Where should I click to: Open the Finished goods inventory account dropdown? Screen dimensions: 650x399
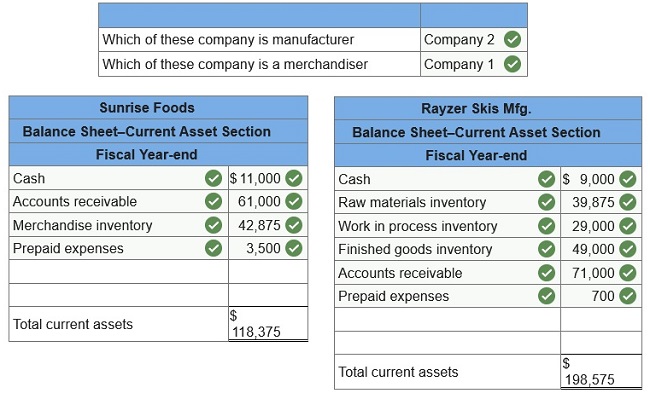(x=447, y=249)
